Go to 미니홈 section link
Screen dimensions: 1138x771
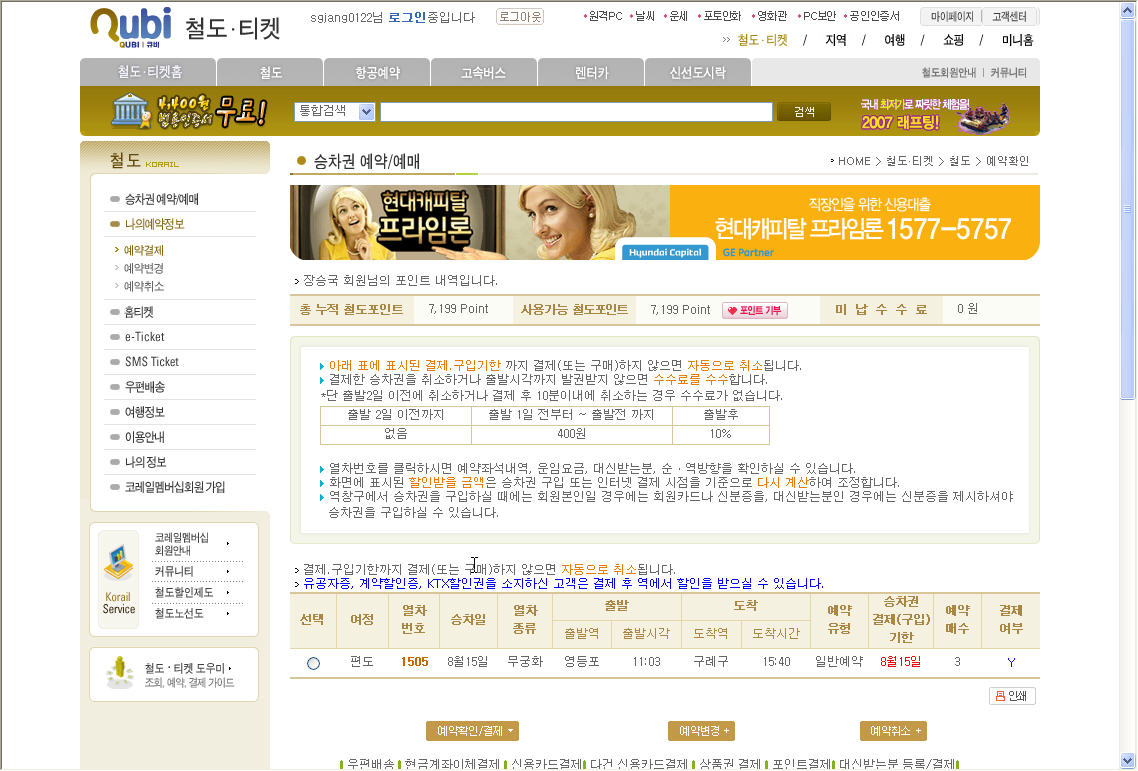coord(1018,40)
